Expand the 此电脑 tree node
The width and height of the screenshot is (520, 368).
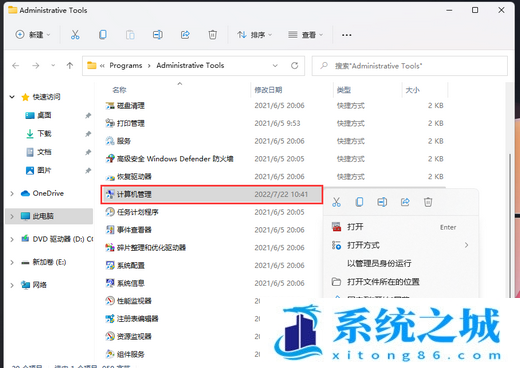pyautogui.click(x=12, y=216)
